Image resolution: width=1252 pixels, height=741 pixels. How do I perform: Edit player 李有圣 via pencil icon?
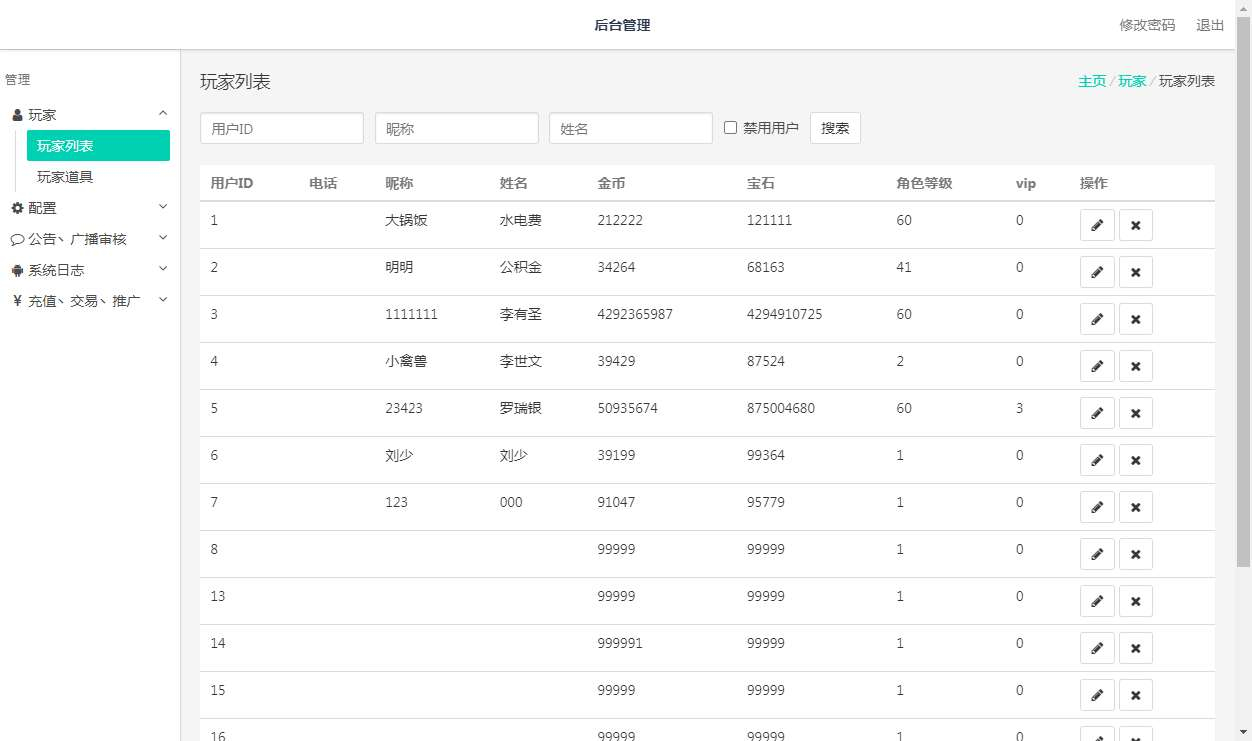pyautogui.click(x=1097, y=319)
